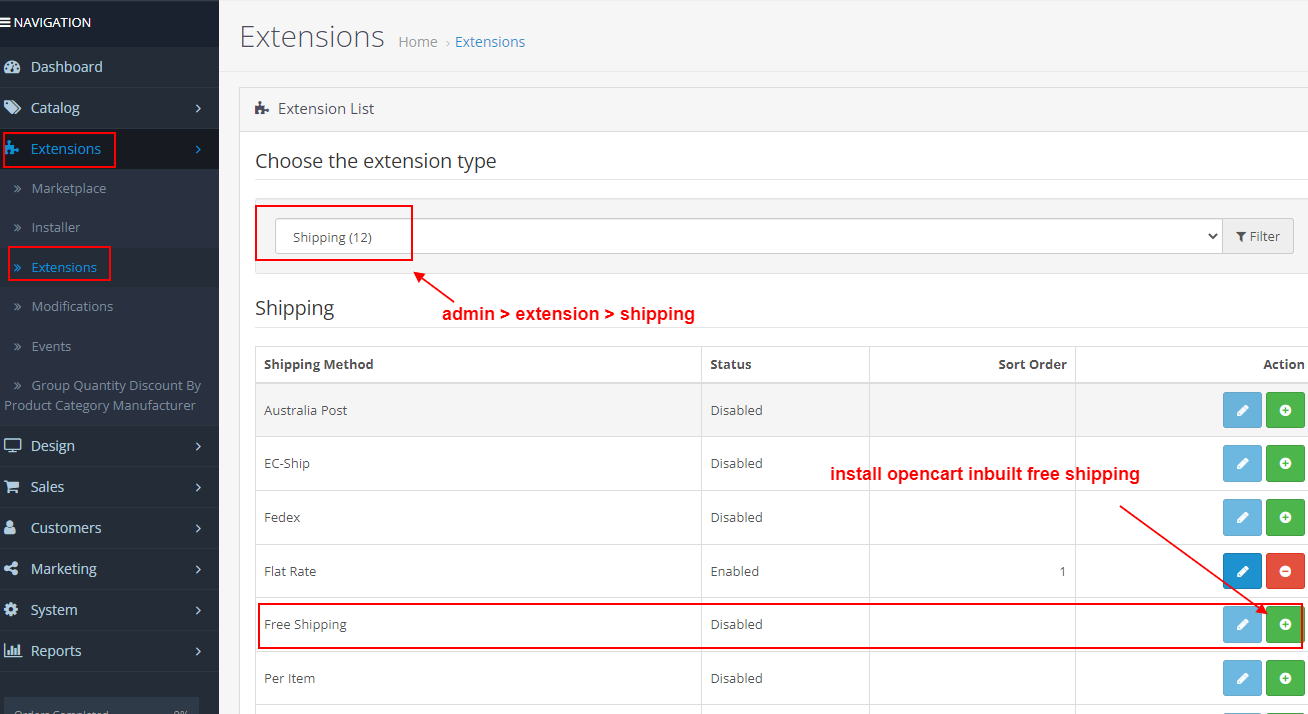The width and height of the screenshot is (1308, 714).
Task: Install the Fedex shipping method
Action: 1285,517
